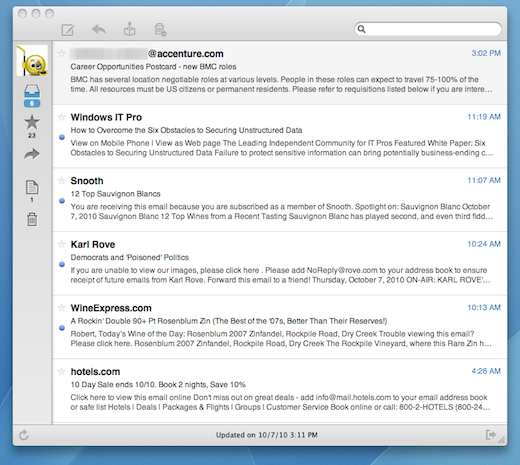Screen dimensions: 520x465
Task: Star the Snooth message
Action: tap(61, 181)
